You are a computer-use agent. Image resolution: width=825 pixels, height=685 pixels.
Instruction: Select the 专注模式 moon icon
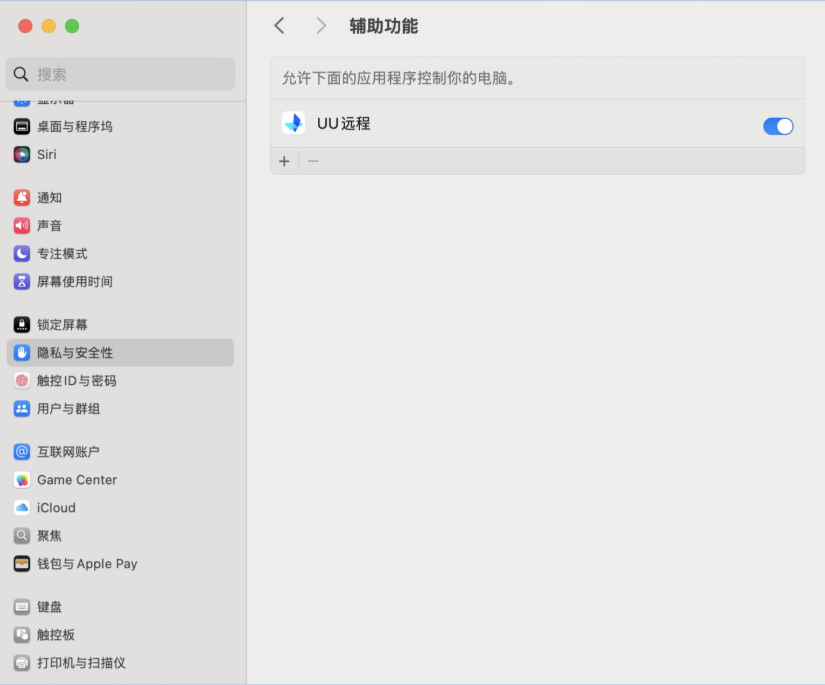click(22, 254)
